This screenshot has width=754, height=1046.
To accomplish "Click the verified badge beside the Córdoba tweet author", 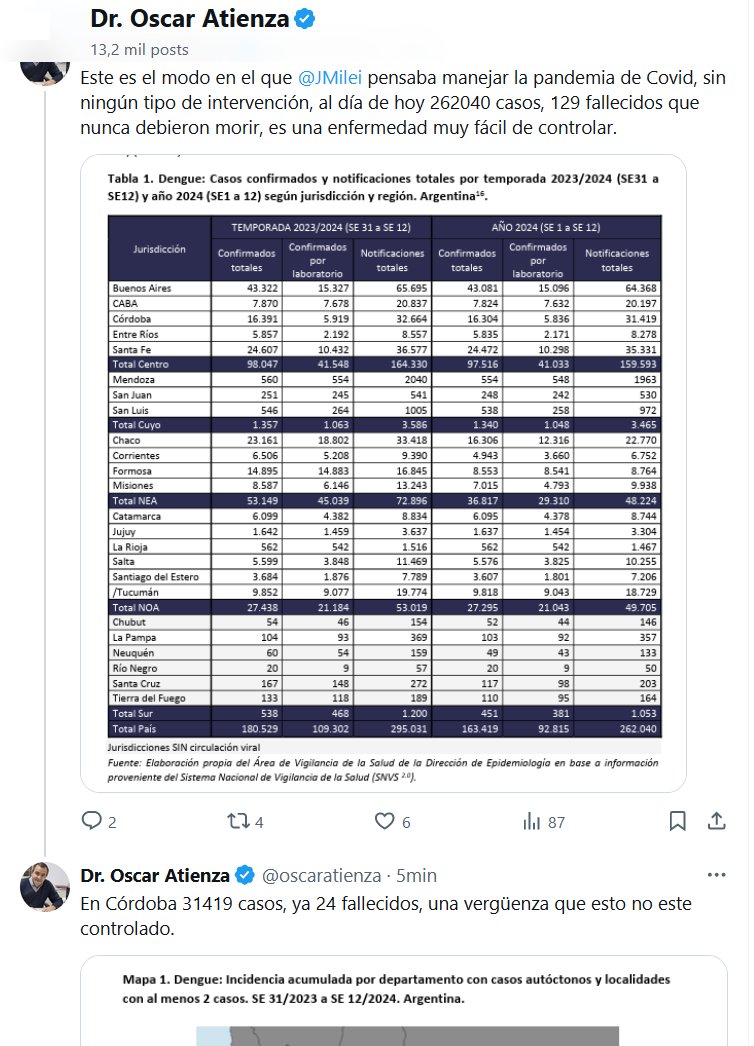I will tap(245, 876).
